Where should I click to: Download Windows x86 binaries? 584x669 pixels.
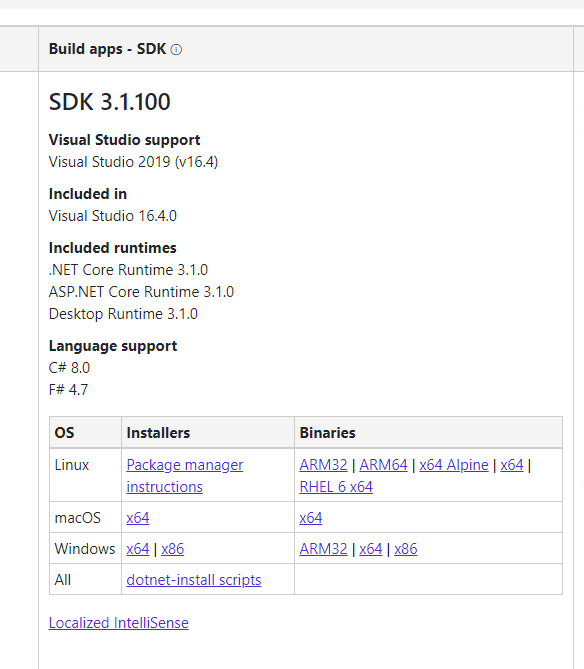click(405, 549)
